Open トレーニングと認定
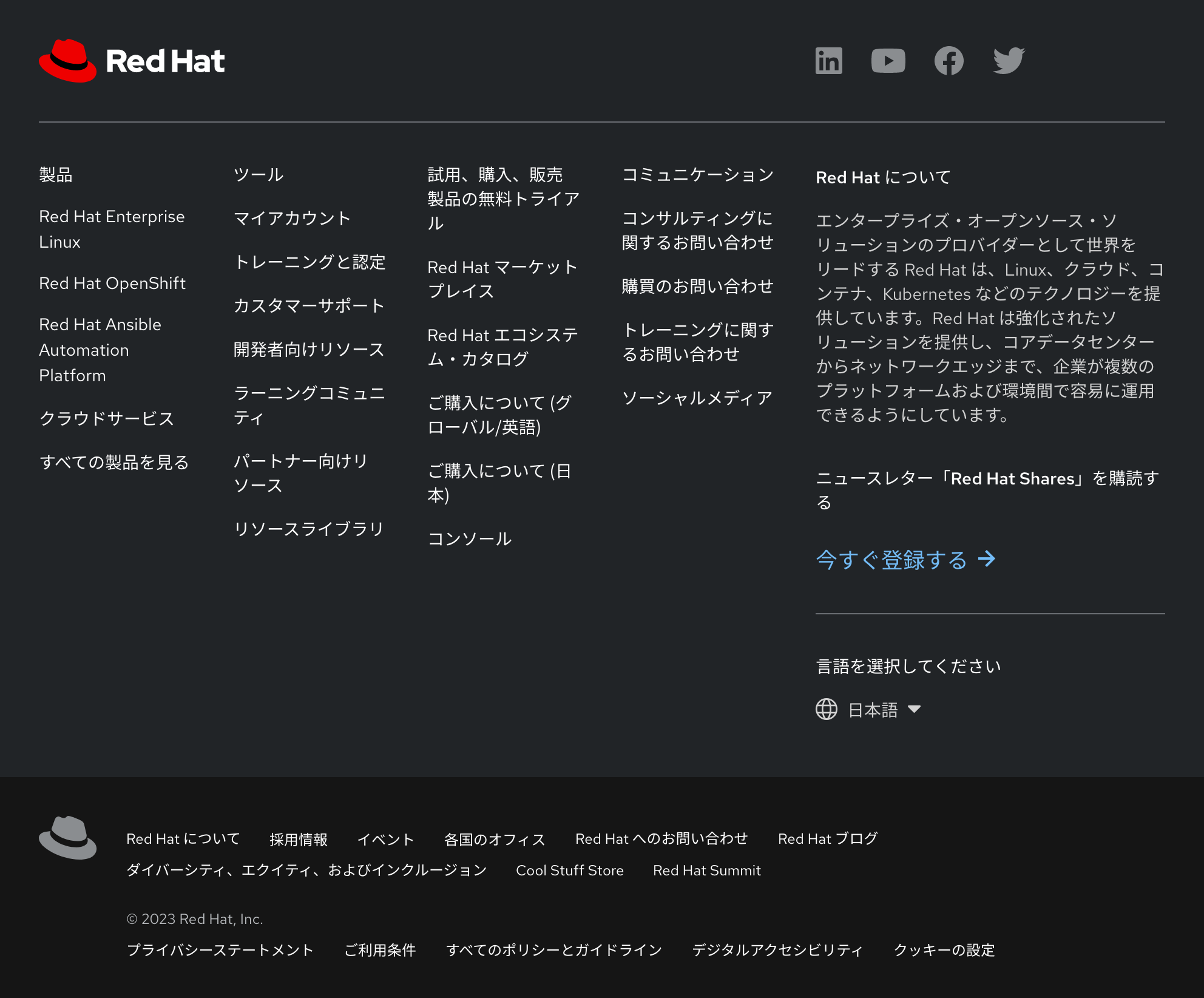 [x=311, y=263]
